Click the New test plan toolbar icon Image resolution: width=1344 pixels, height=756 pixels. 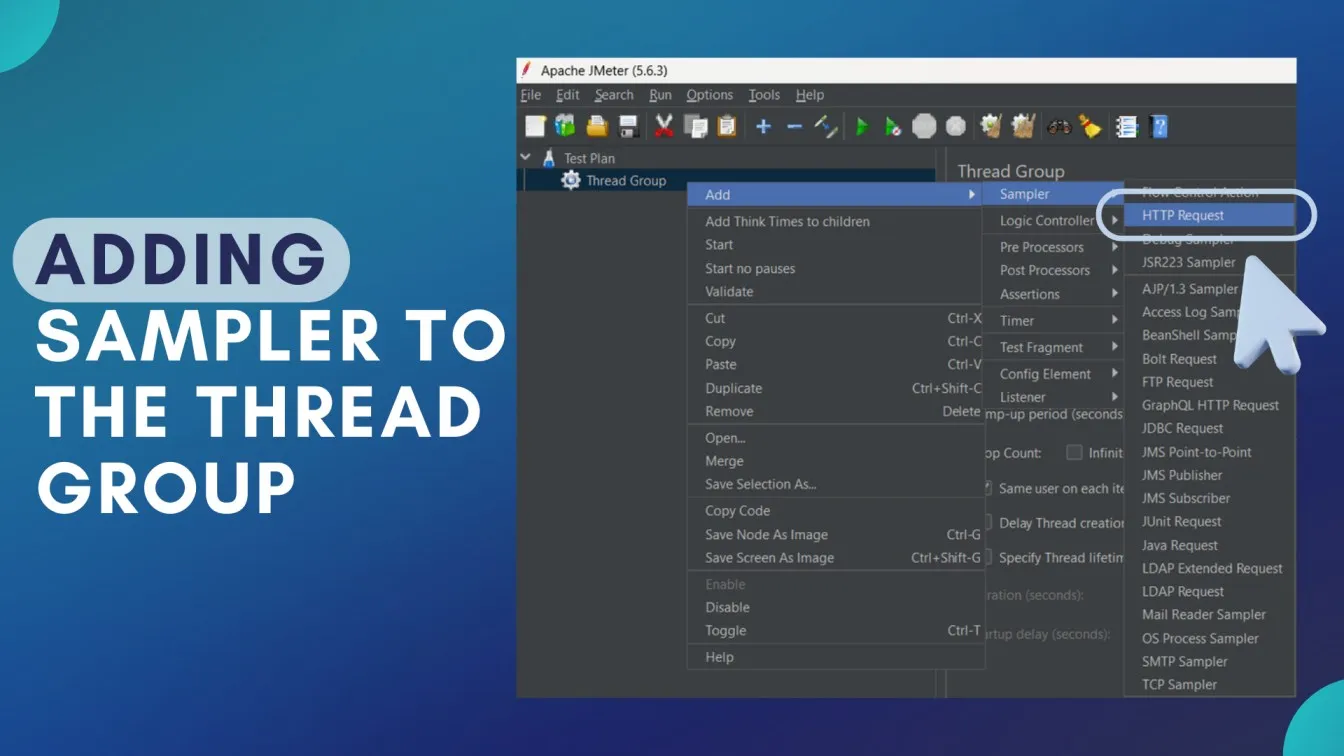[x=536, y=126]
